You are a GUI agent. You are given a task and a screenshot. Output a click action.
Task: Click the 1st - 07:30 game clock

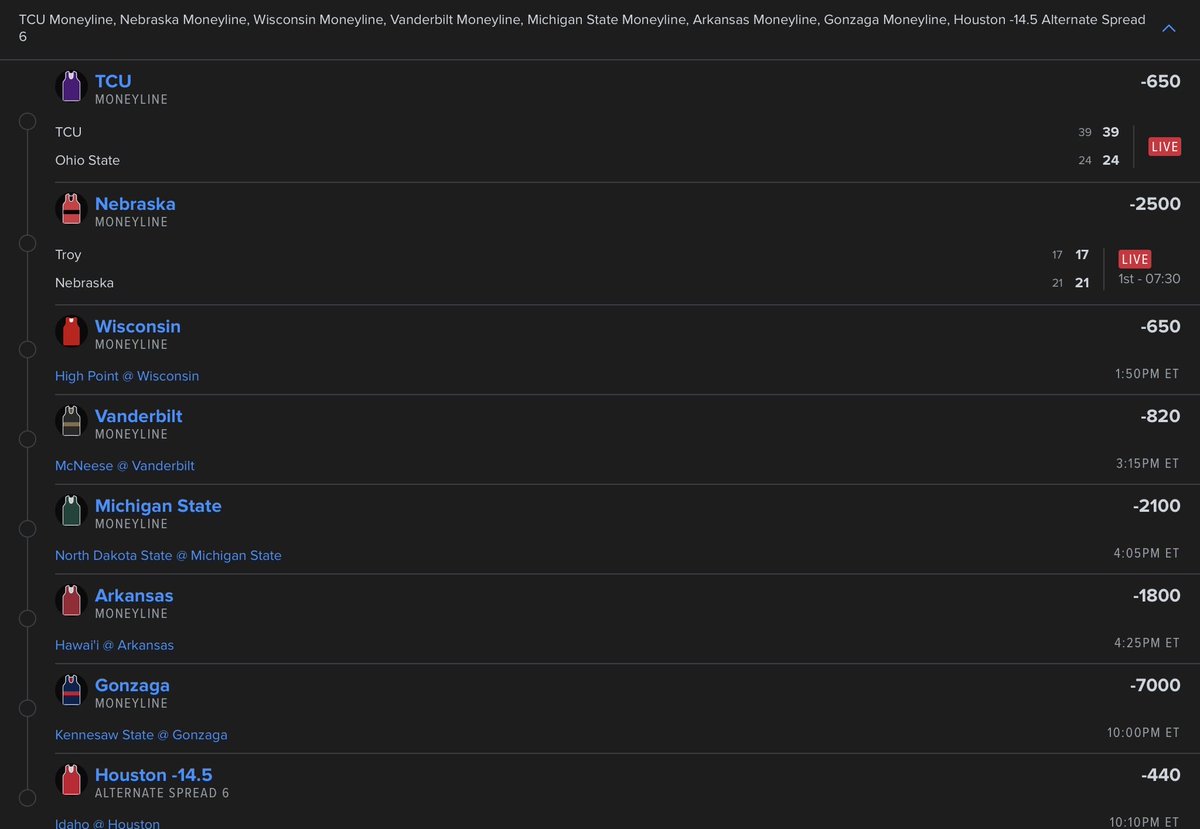pos(1149,279)
